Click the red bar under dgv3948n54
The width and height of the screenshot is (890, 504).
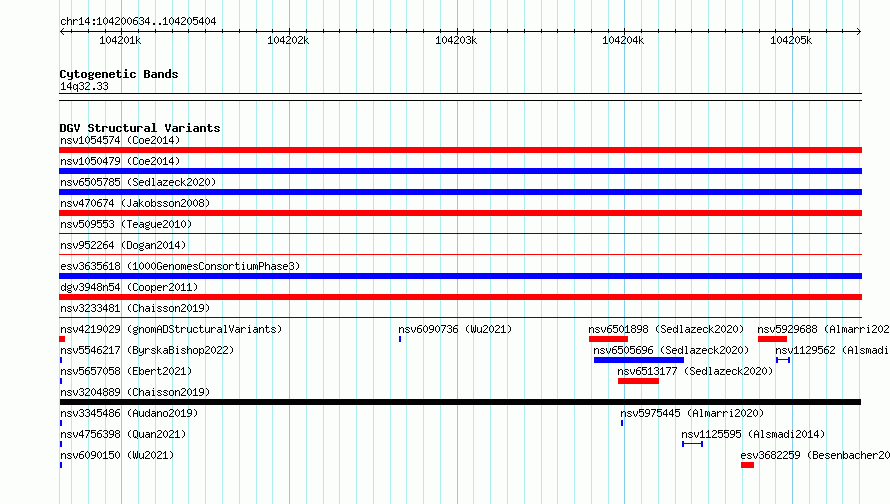(460, 297)
